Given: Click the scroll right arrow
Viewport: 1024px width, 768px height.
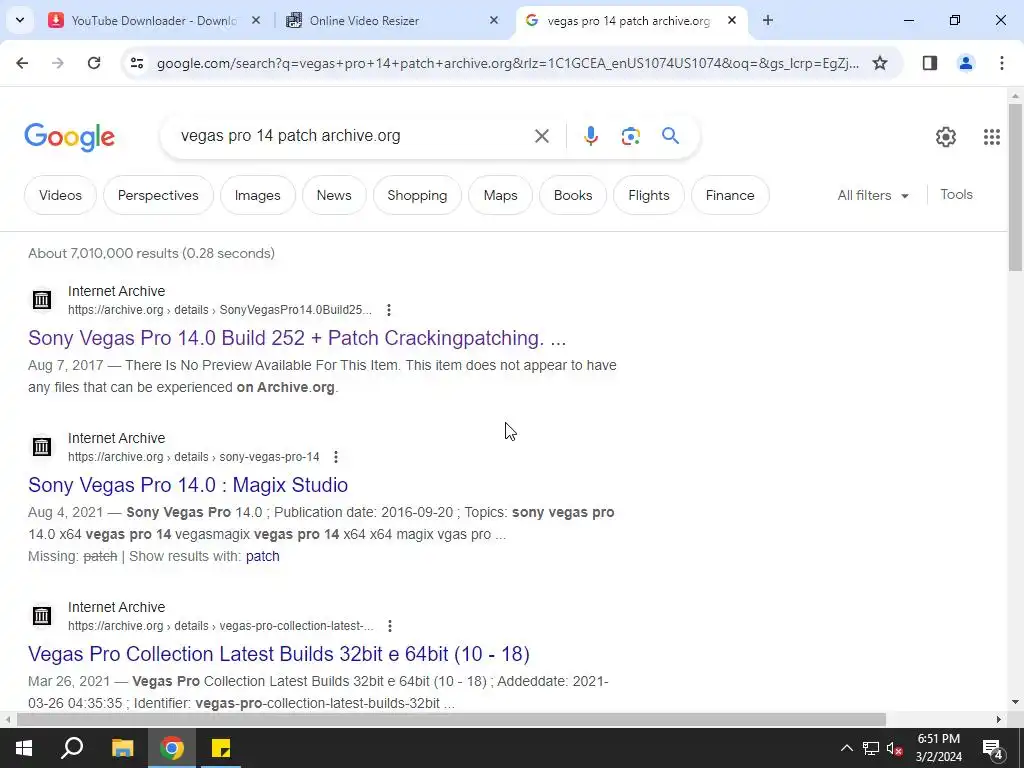Looking at the screenshot, I should tap(999, 720).
